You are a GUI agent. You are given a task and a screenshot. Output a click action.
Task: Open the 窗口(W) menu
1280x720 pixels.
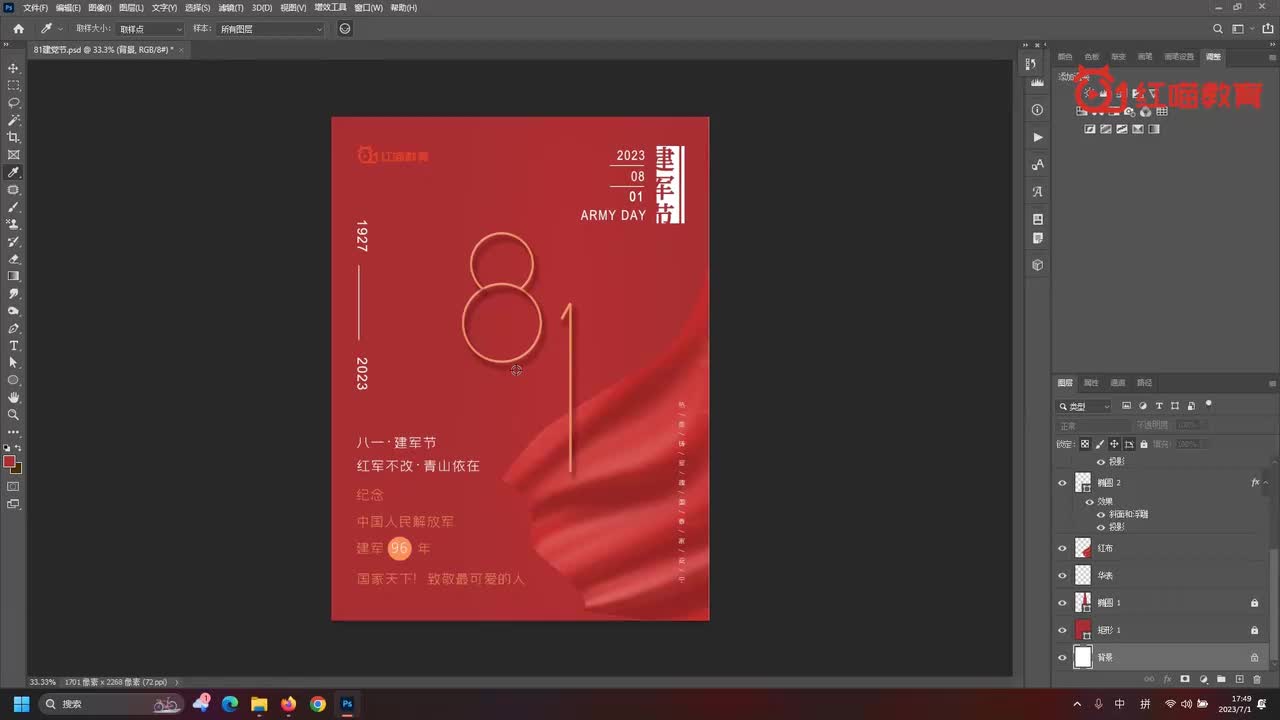pyautogui.click(x=368, y=8)
